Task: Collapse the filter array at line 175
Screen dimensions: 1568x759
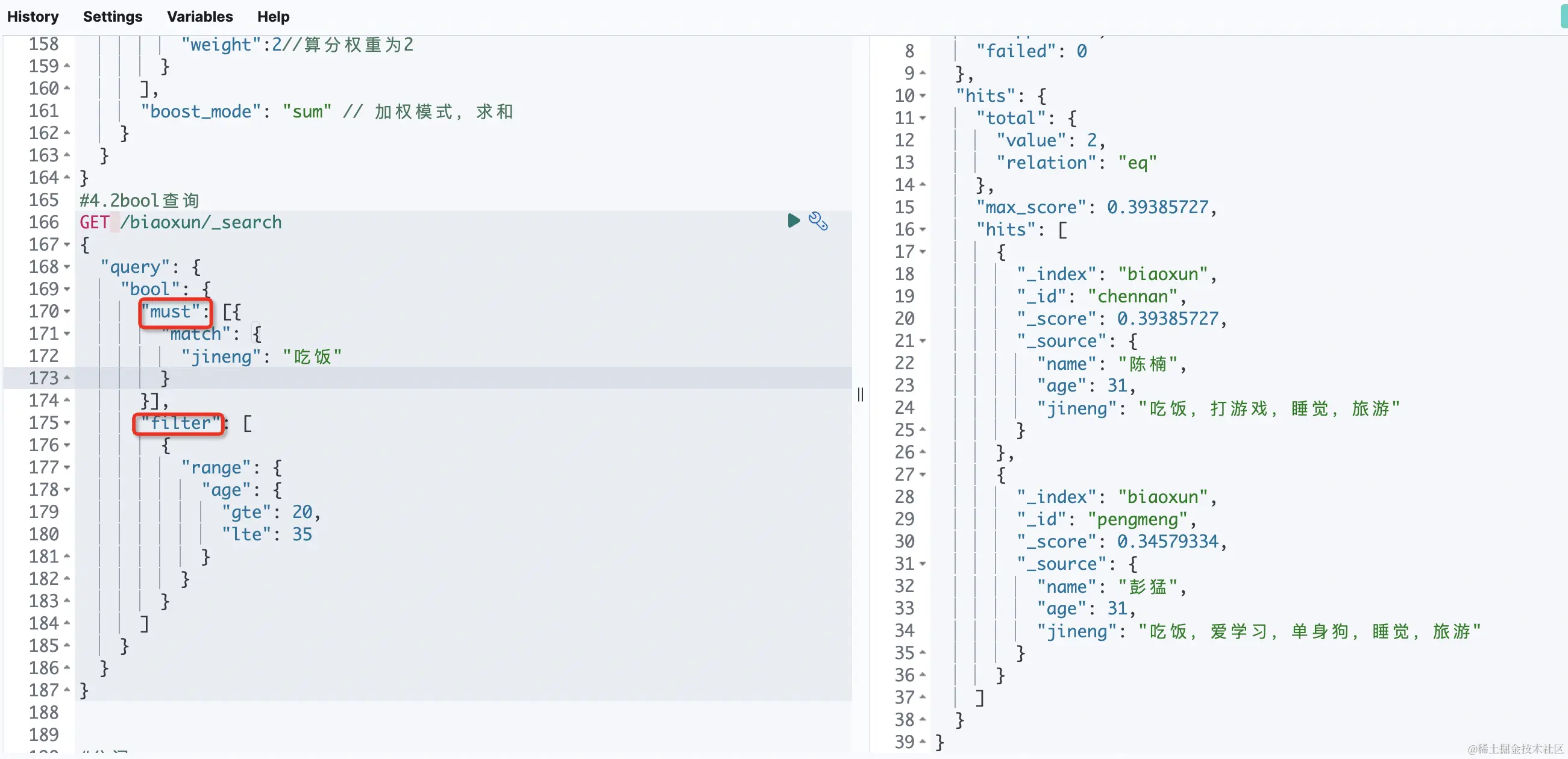Action: [67, 423]
